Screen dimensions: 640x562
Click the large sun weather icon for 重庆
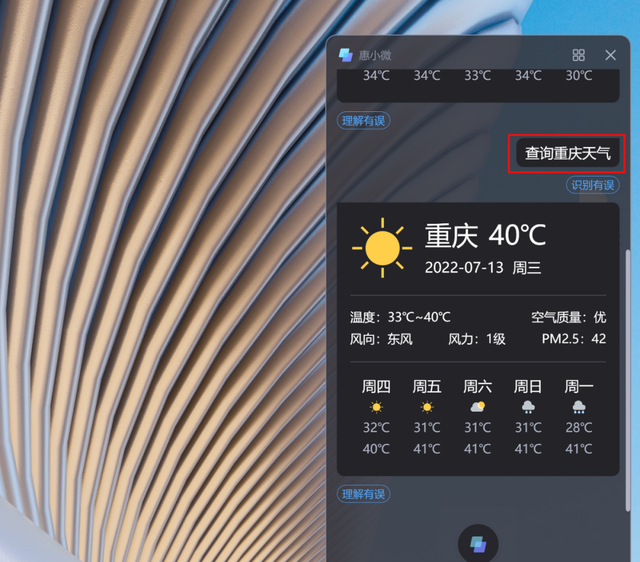[382, 248]
